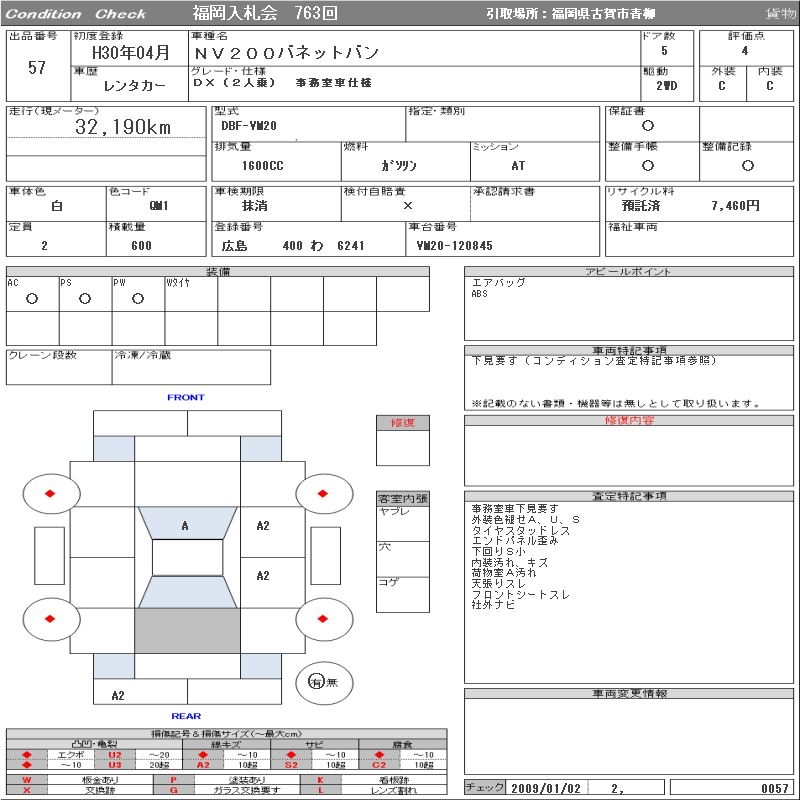Click the red C2 corrosion legend code
Image resolution: width=800 pixels, height=800 pixels.
(x=379, y=765)
